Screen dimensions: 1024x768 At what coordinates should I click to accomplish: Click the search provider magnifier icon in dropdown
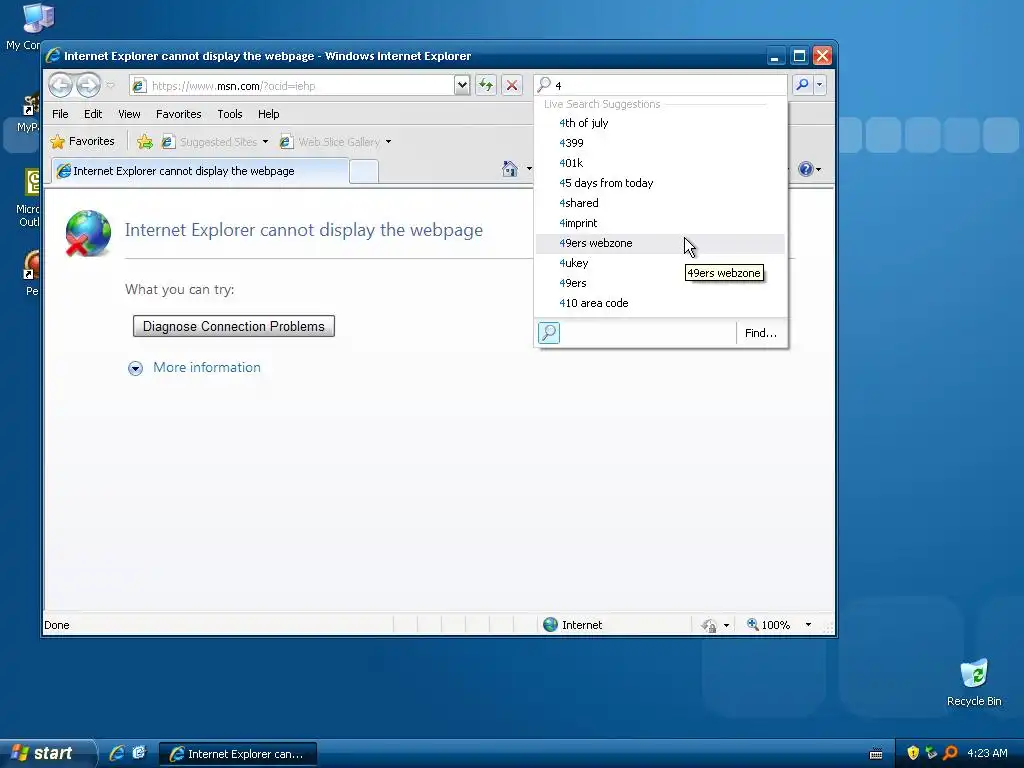(x=549, y=332)
